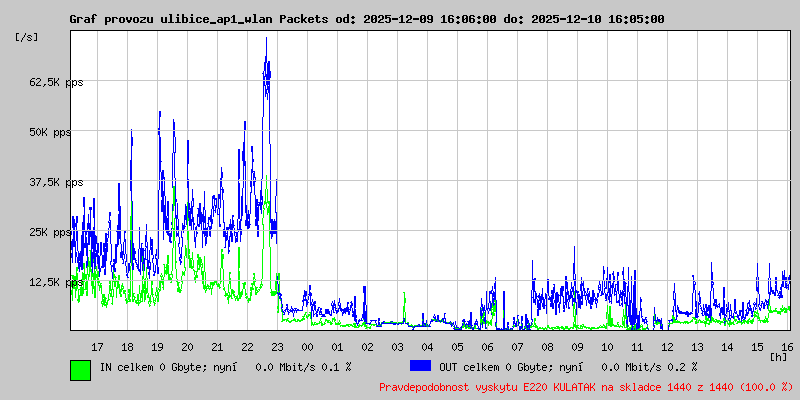Image resolution: width=800 pixels, height=400 pixels.
Task: Click the '16' hour tick label
Action: click(x=786, y=347)
